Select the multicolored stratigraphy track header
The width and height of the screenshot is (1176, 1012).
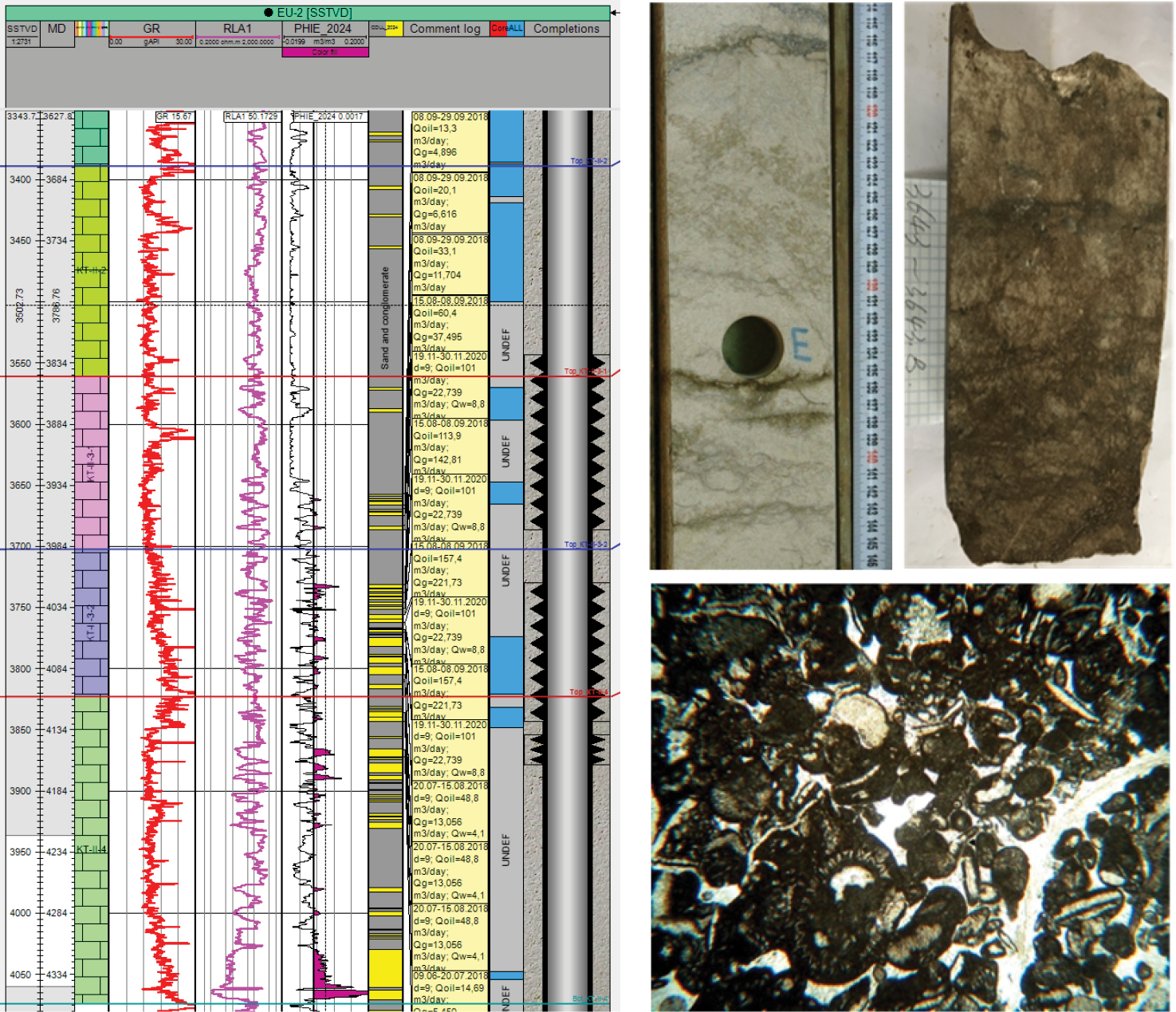pos(91,29)
